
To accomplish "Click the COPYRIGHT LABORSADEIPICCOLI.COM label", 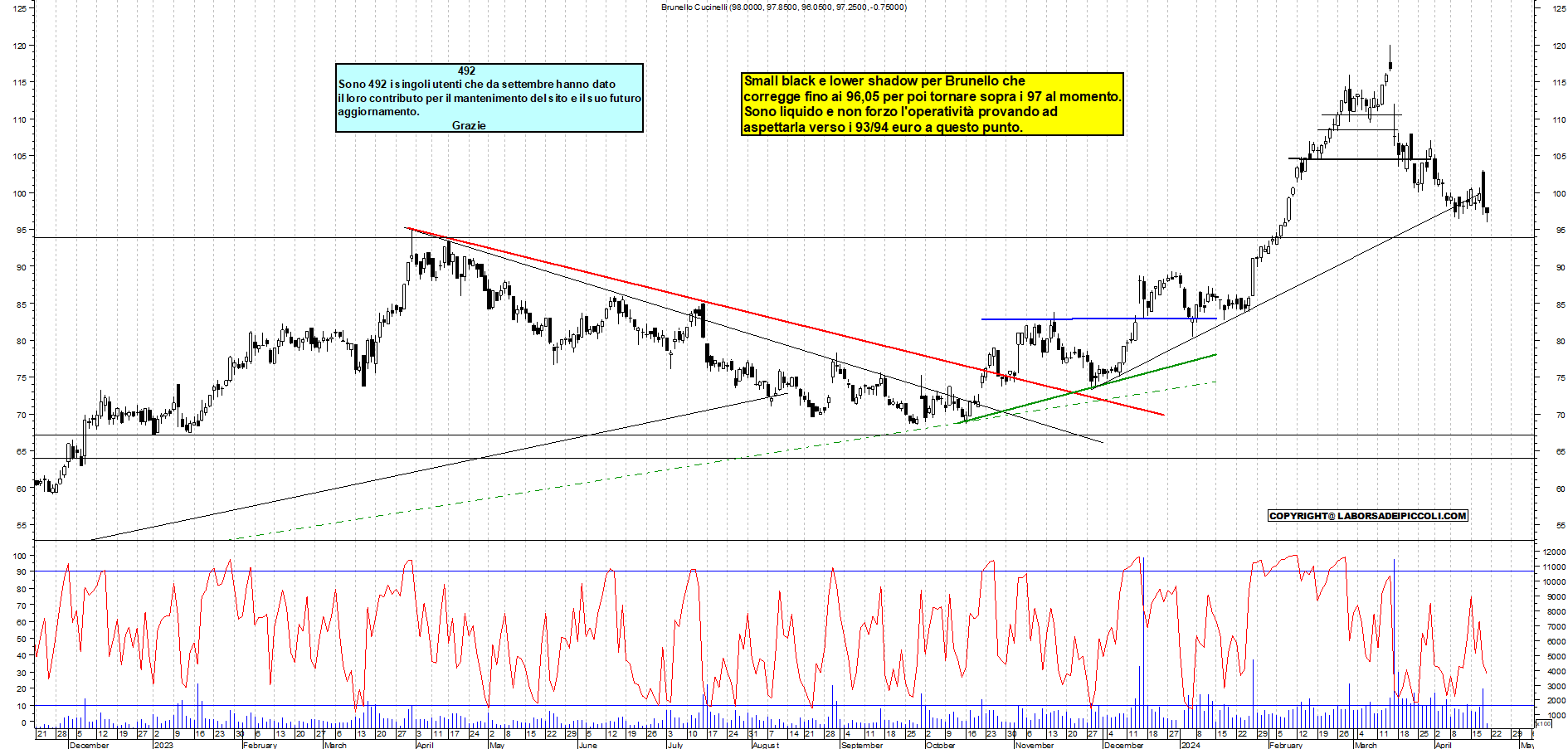I will [x=1368, y=516].
